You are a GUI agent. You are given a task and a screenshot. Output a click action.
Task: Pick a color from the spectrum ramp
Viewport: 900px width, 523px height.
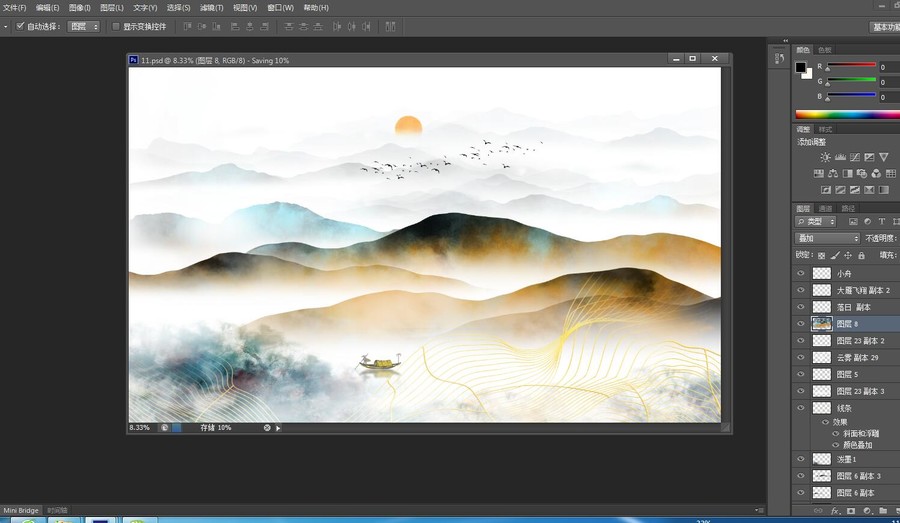[847, 114]
